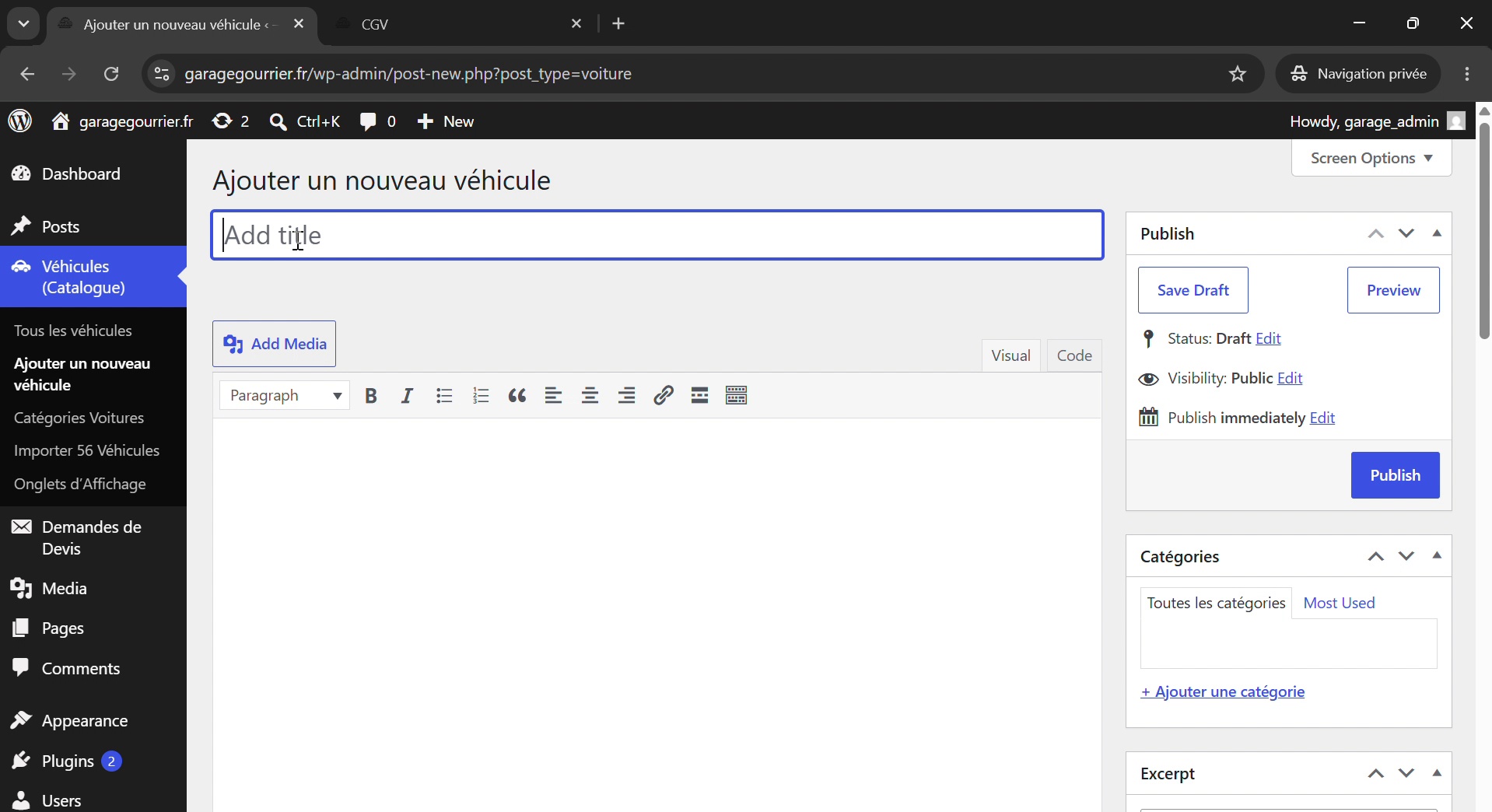Image resolution: width=1492 pixels, height=812 pixels.
Task: Open Pages menu in sidebar
Action: (93, 628)
